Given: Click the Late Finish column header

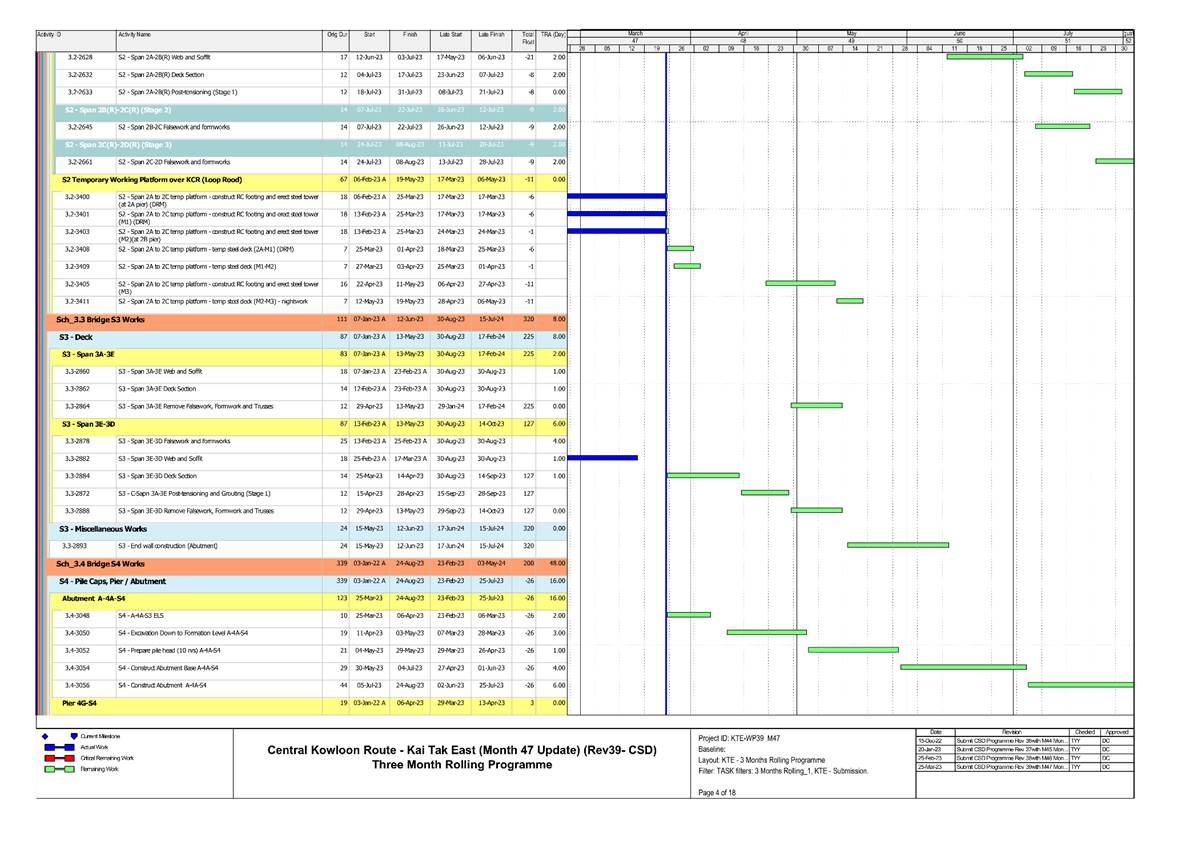Looking at the screenshot, I should tap(491, 35).
